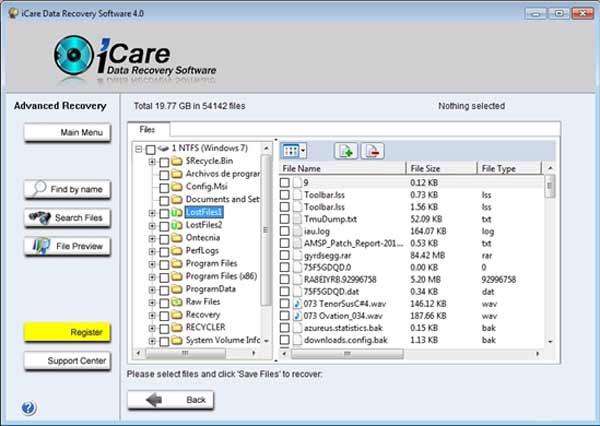Click the yellow Register button
600x426 pixels.
pyautogui.click(x=67, y=332)
